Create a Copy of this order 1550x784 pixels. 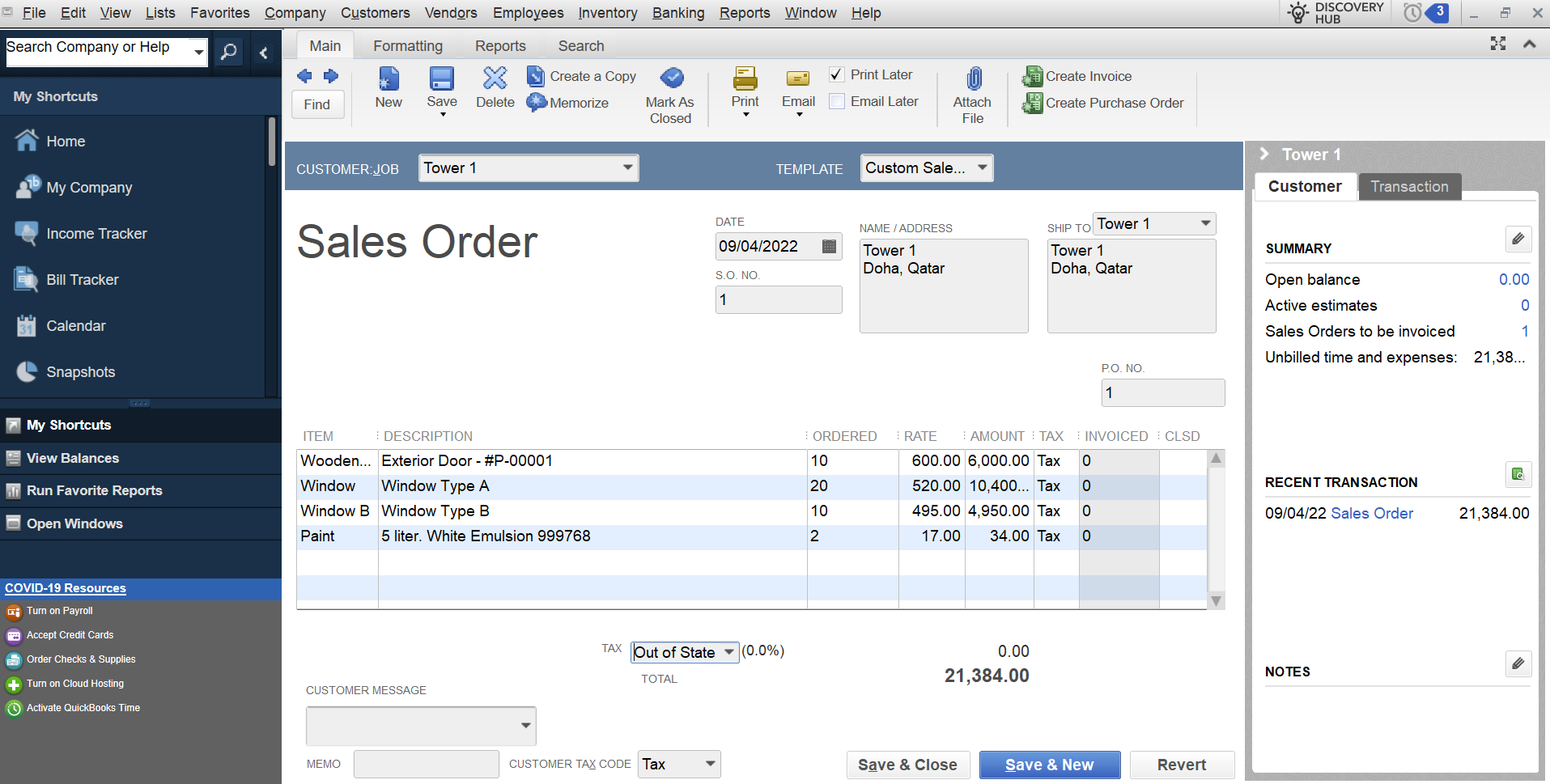pos(581,76)
